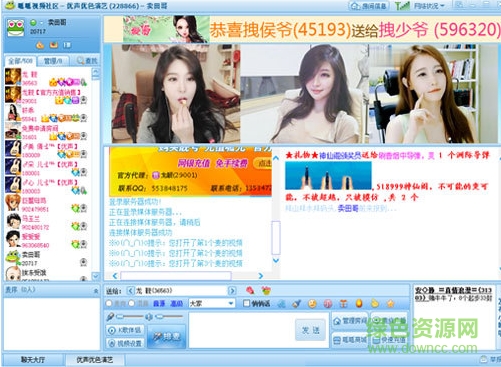Click the 高级 advanced link
The height and width of the screenshot is (367, 501).
(x=177, y=303)
